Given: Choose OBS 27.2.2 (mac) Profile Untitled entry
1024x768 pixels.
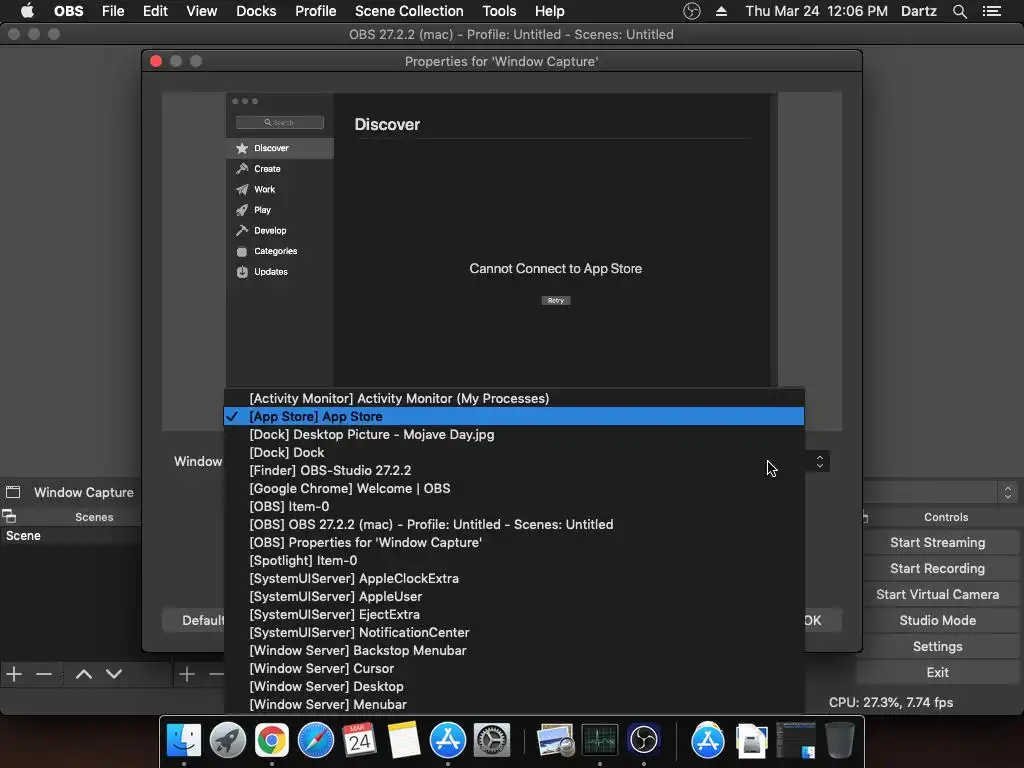Looking at the screenshot, I should pos(514,524).
